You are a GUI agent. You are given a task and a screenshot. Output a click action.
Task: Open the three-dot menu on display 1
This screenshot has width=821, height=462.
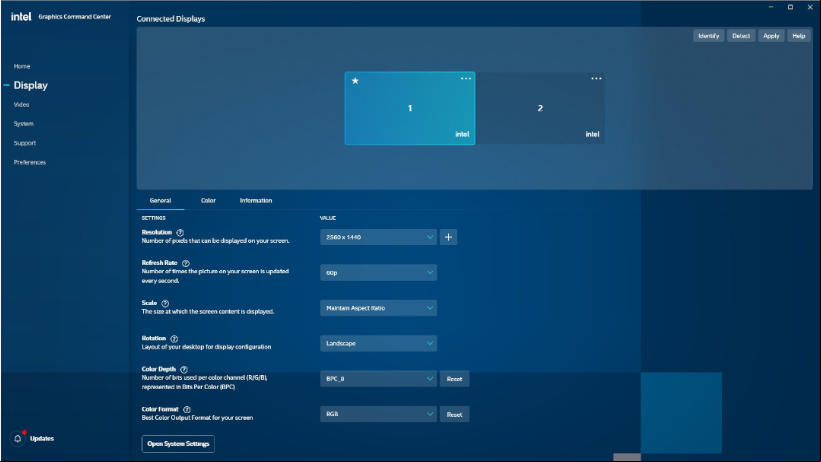[x=465, y=79]
